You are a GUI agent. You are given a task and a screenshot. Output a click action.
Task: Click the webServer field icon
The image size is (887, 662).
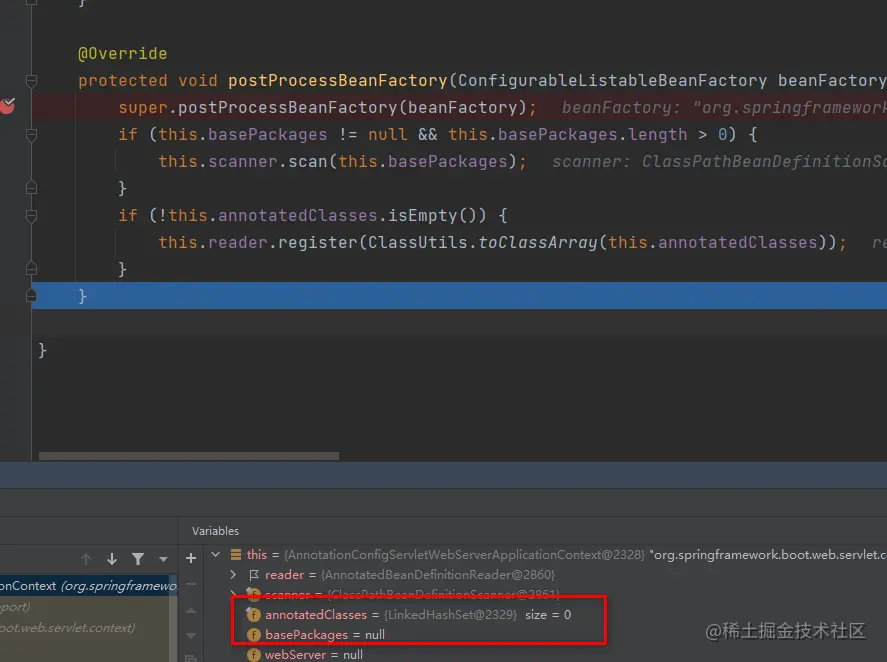tap(254, 655)
